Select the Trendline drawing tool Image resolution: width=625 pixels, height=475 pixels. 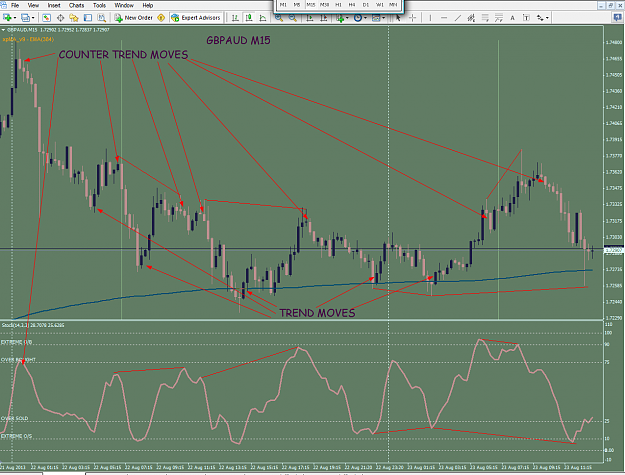[x=458, y=18]
